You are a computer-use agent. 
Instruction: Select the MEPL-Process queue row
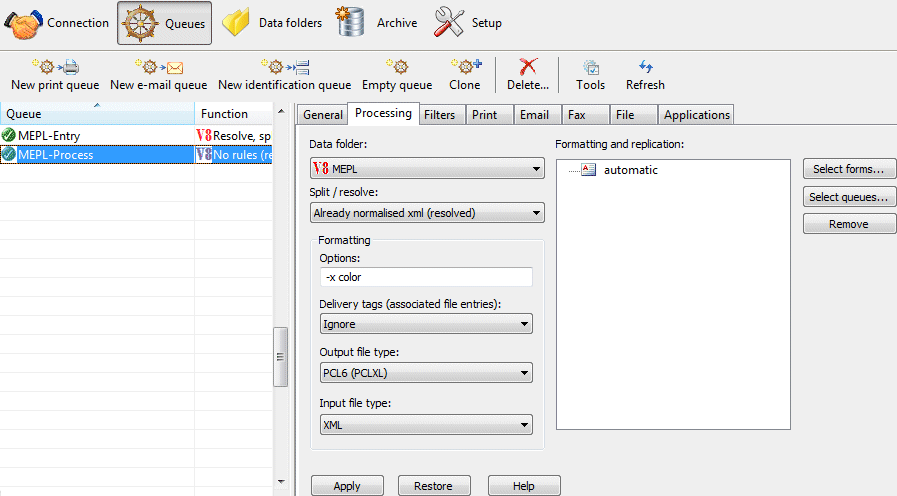136,154
